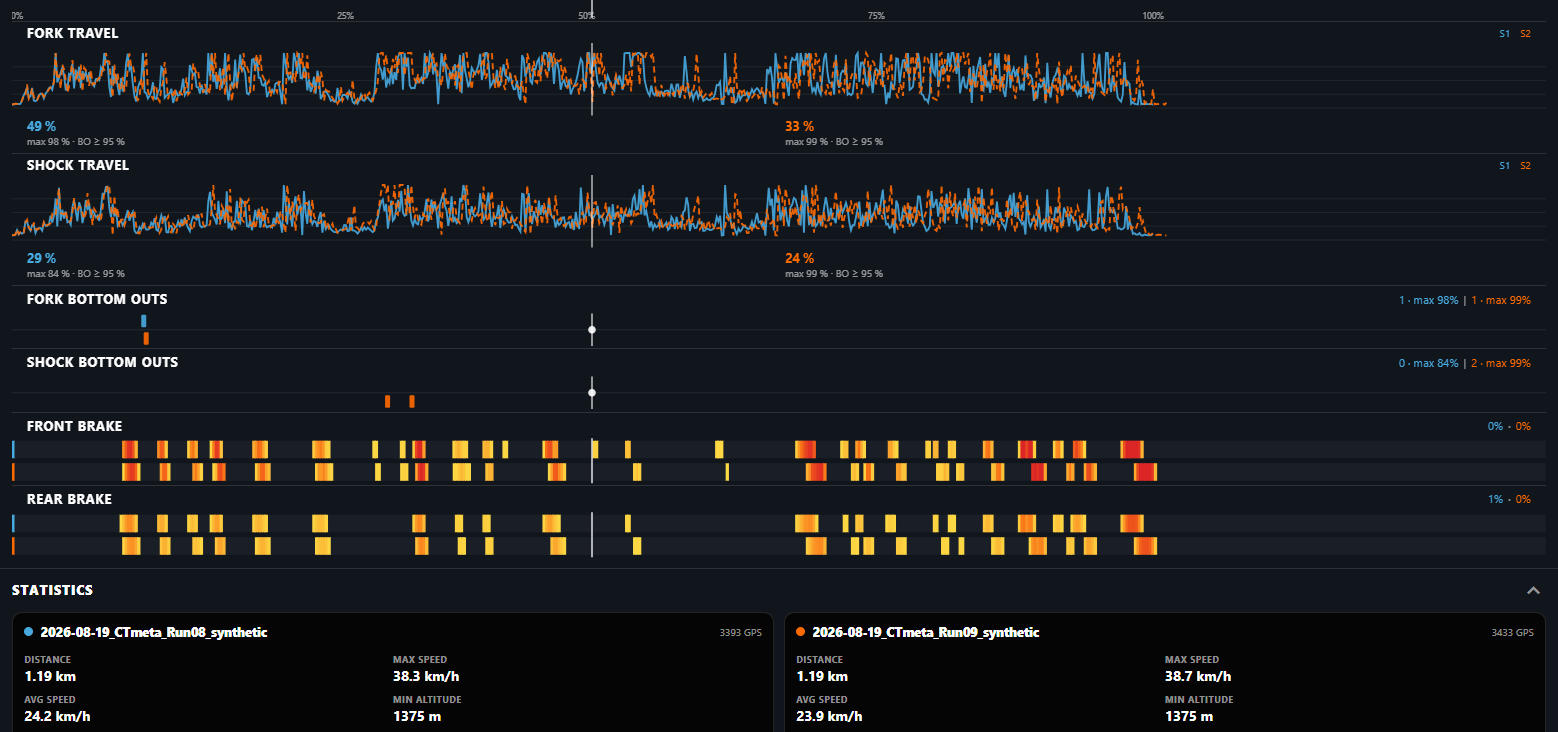The height and width of the screenshot is (732, 1558).
Task: Click the 1% · 0% rear brake summary
Action: coord(1509,499)
